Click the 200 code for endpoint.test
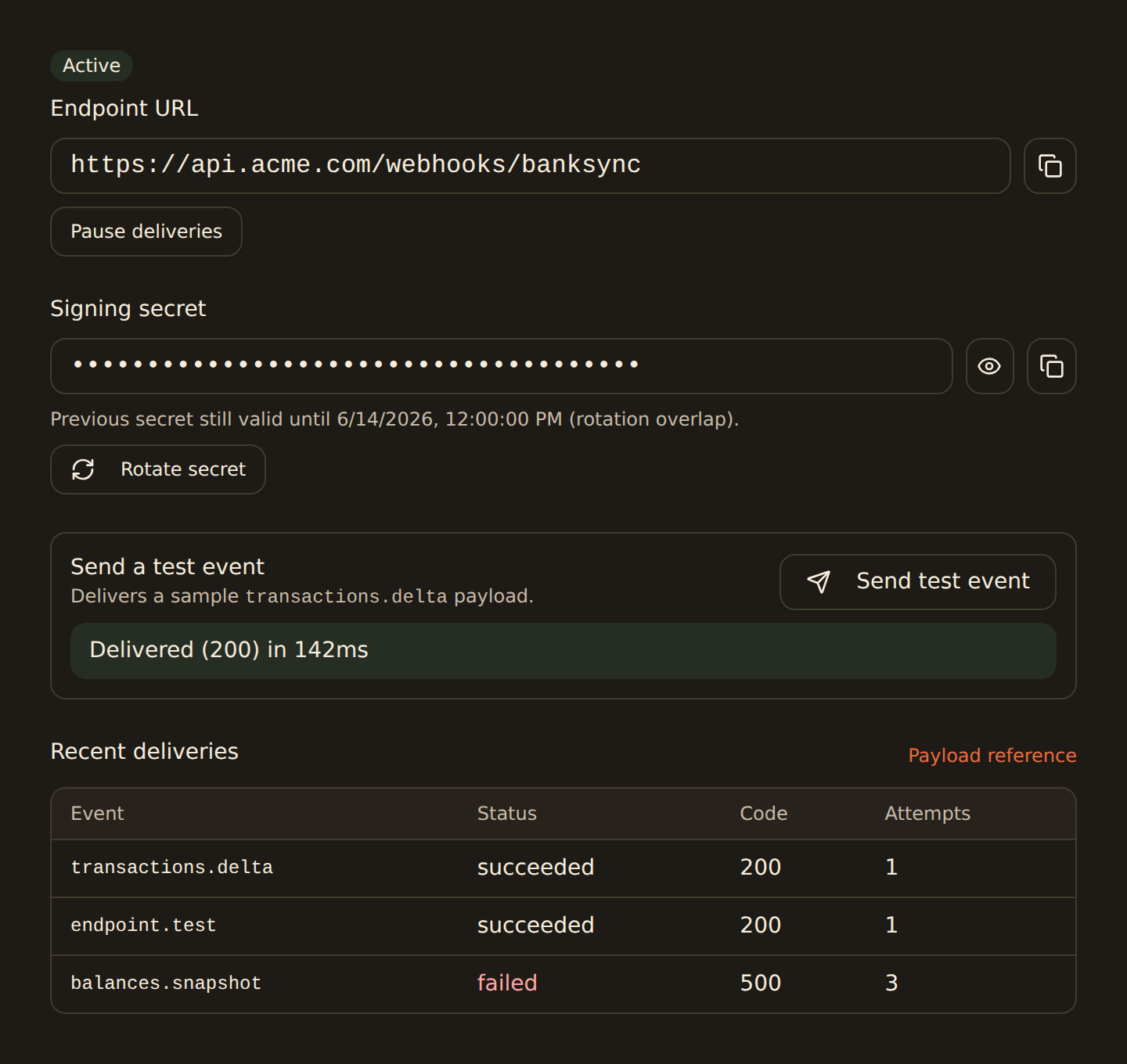 tap(761, 926)
